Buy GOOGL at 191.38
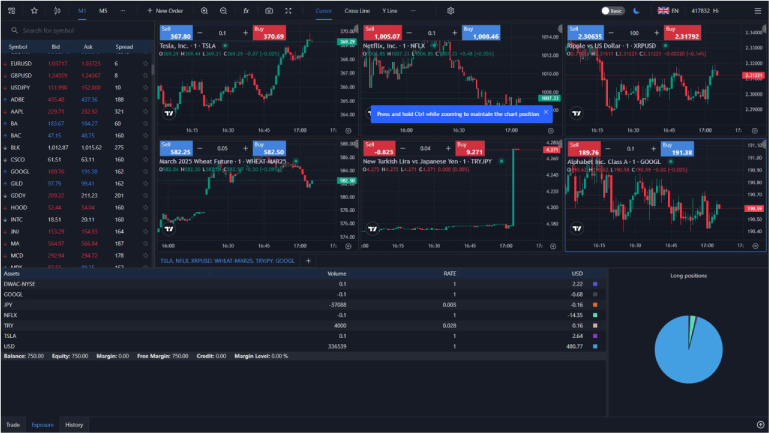Image resolution: width=769 pixels, height=433 pixels. tap(677, 148)
